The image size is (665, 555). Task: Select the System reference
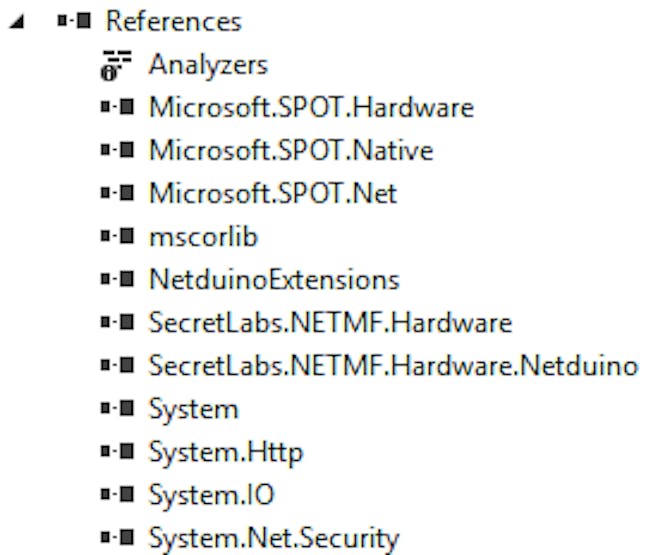pyautogui.click(x=194, y=410)
